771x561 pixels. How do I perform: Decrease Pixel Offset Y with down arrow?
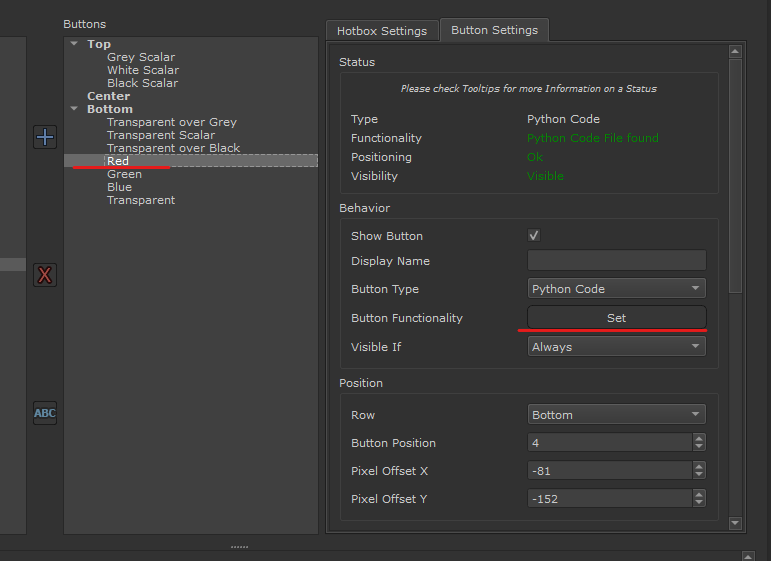pos(699,503)
